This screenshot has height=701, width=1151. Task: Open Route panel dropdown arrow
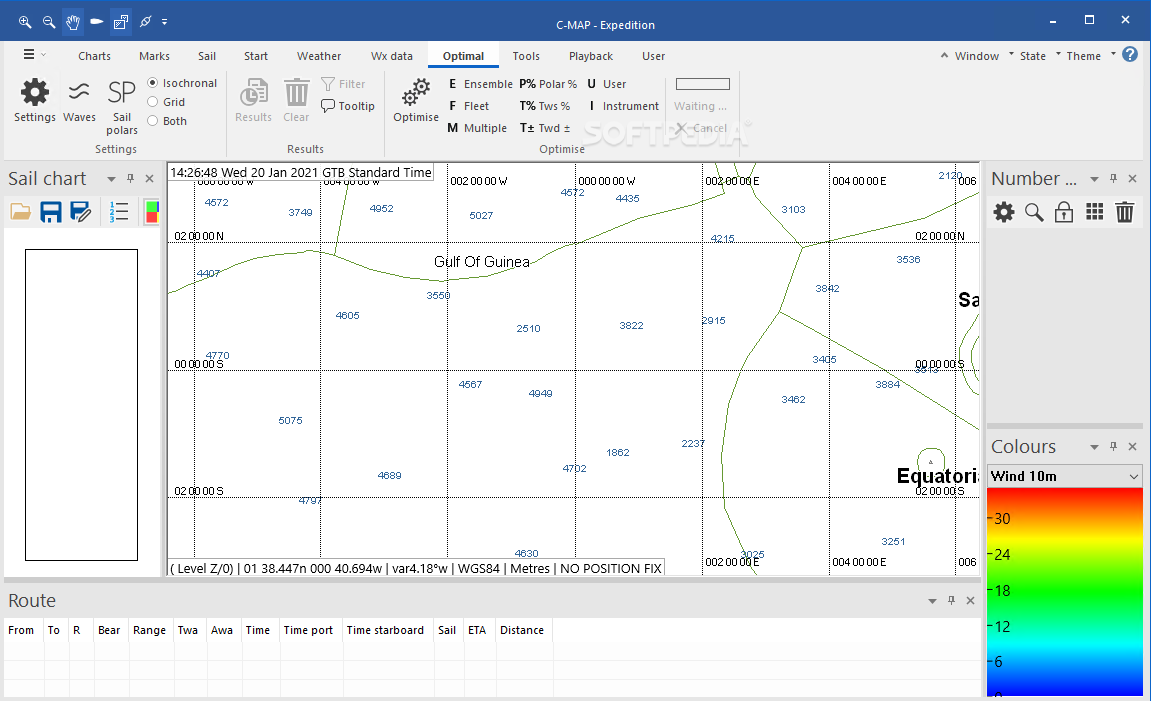[932, 601]
